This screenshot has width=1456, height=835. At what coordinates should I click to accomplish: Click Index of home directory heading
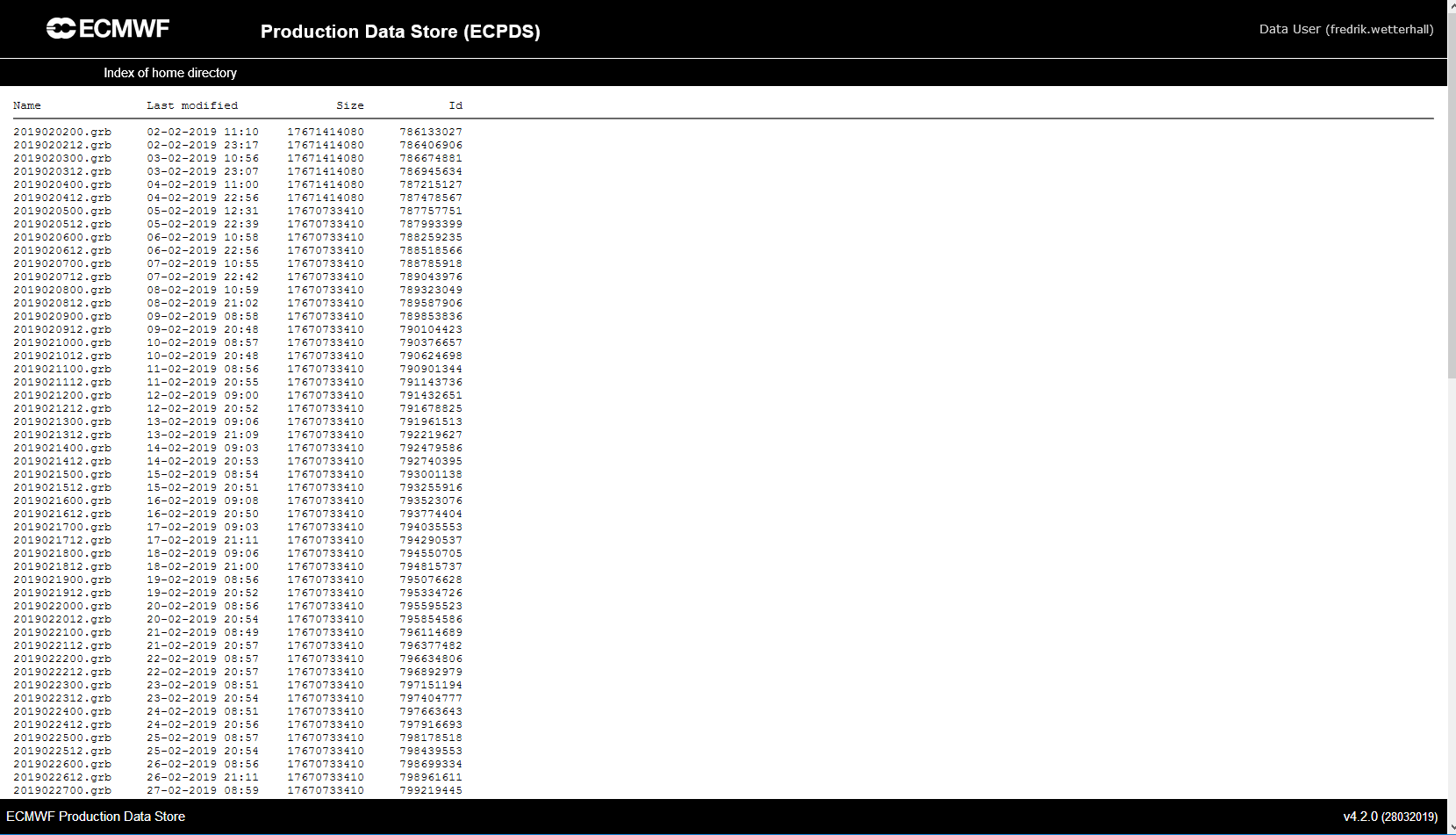[x=170, y=73]
